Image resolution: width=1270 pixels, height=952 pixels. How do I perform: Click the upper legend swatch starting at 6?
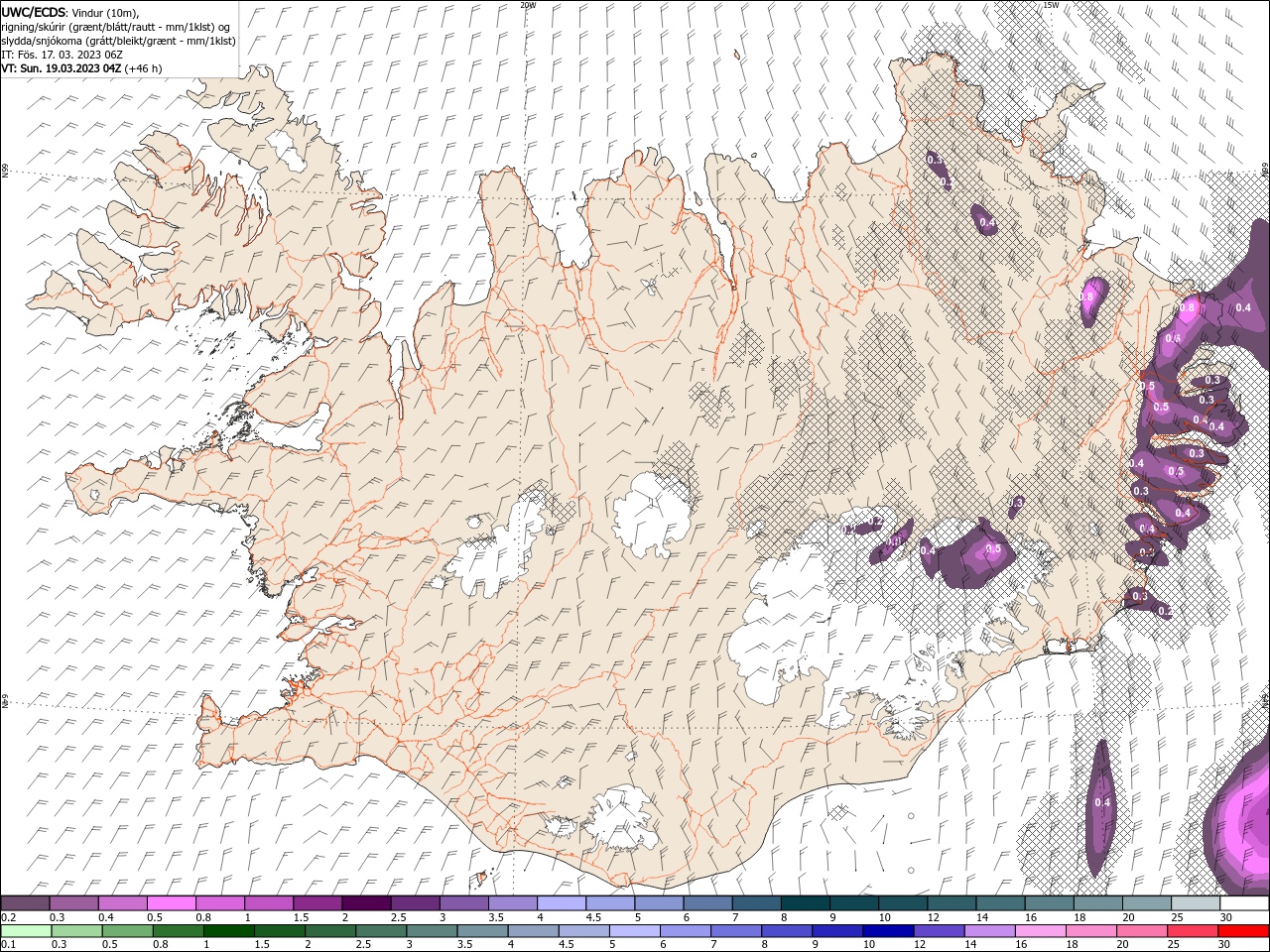[707, 903]
